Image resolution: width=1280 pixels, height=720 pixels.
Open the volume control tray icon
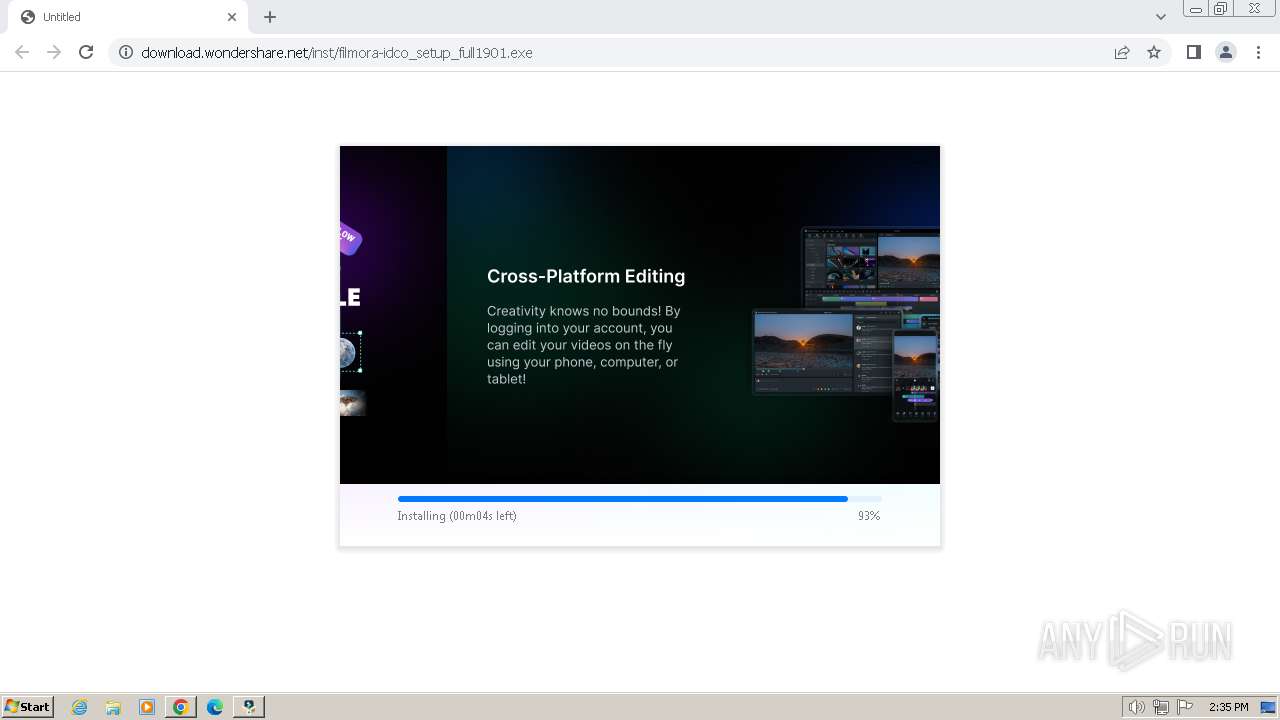1136,707
